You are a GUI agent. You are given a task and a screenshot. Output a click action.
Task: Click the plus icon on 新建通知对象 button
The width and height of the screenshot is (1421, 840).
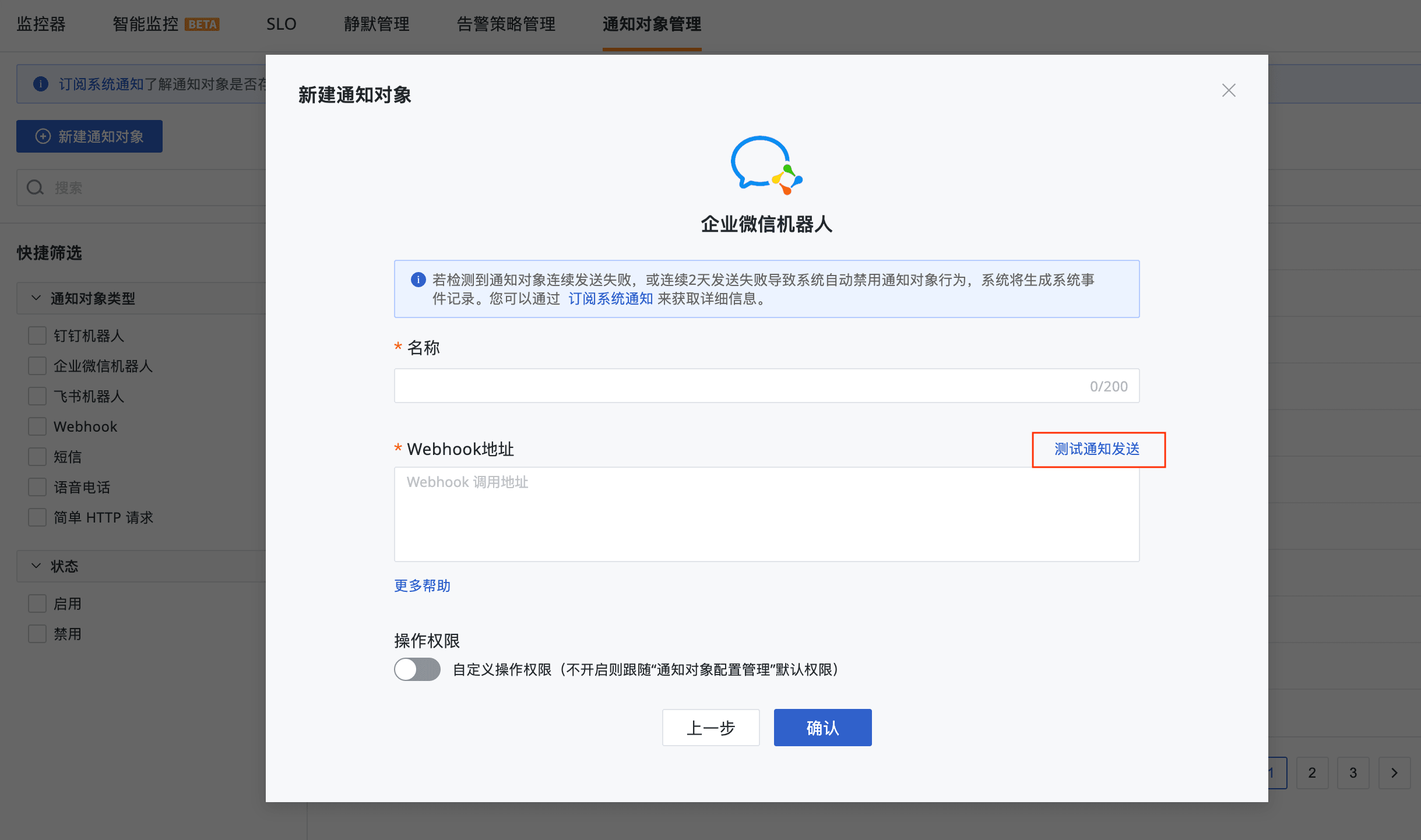point(43,136)
